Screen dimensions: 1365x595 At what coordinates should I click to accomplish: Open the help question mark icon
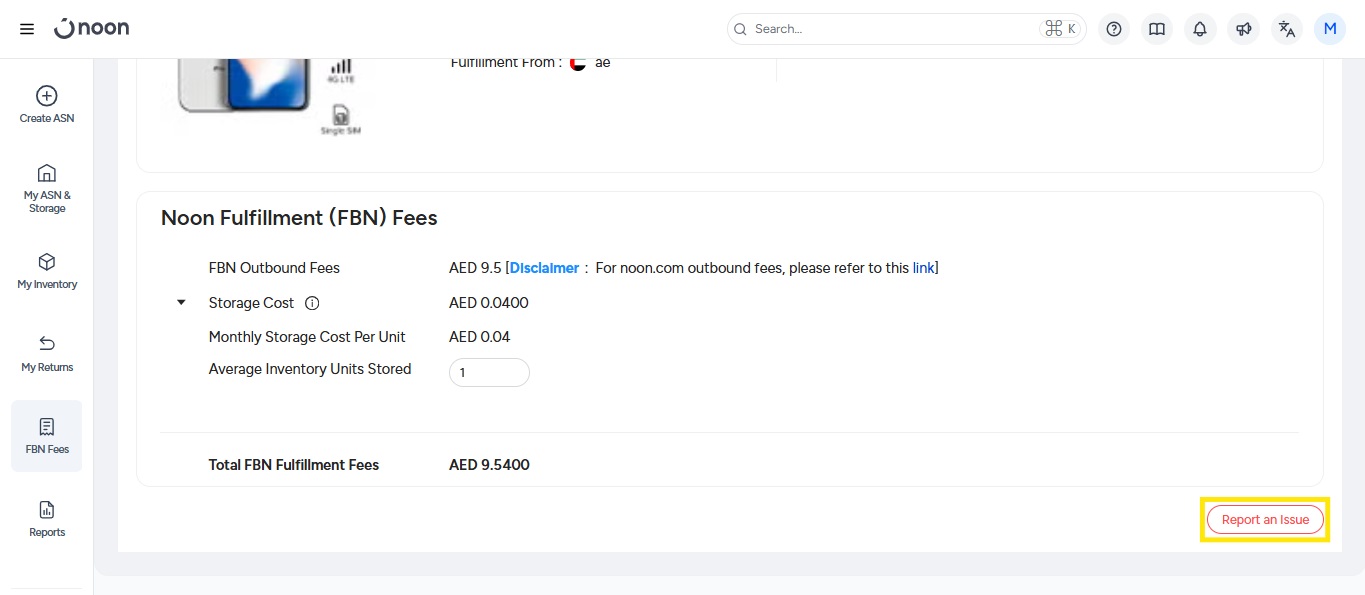tap(1114, 29)
